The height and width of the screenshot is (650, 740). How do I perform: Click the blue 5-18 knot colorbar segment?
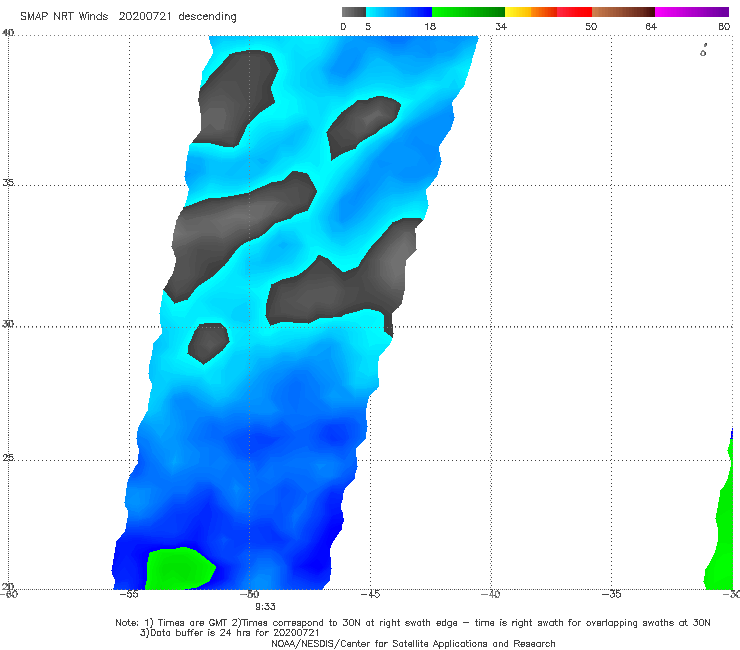tap(399, 12)
